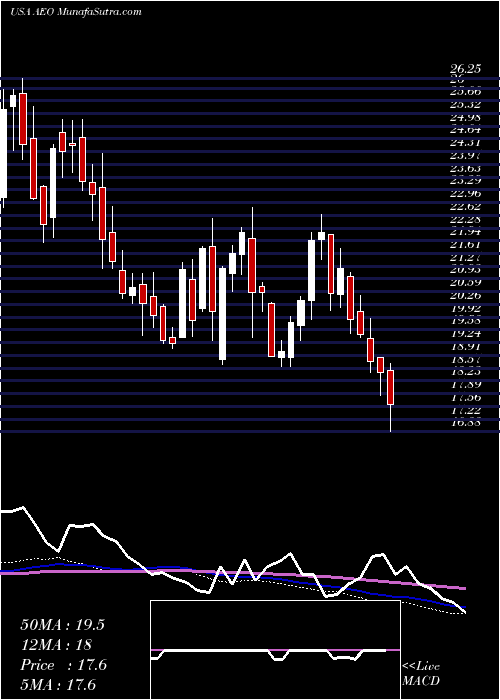Screen dimensions: 500x700
Task: Click the 5MA : 17.6 readout
Action: (x=58, y=684)
